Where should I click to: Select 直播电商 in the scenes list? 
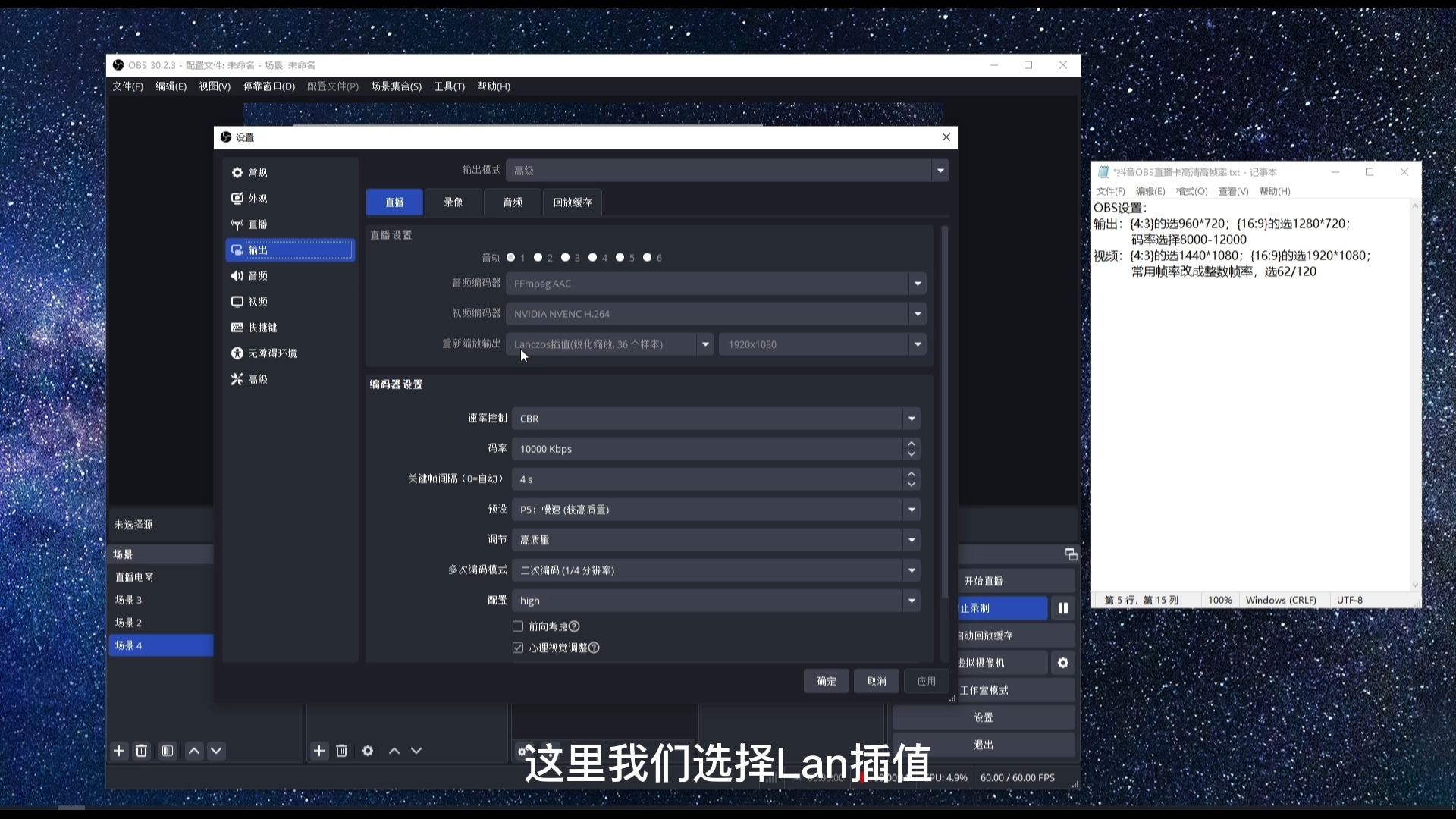pyautogui.click(x=161, y=577)
